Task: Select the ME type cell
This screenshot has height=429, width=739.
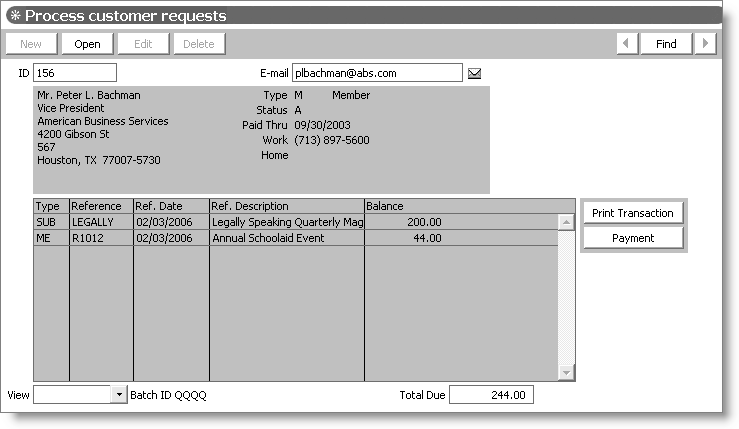Action: click(51, 238)
